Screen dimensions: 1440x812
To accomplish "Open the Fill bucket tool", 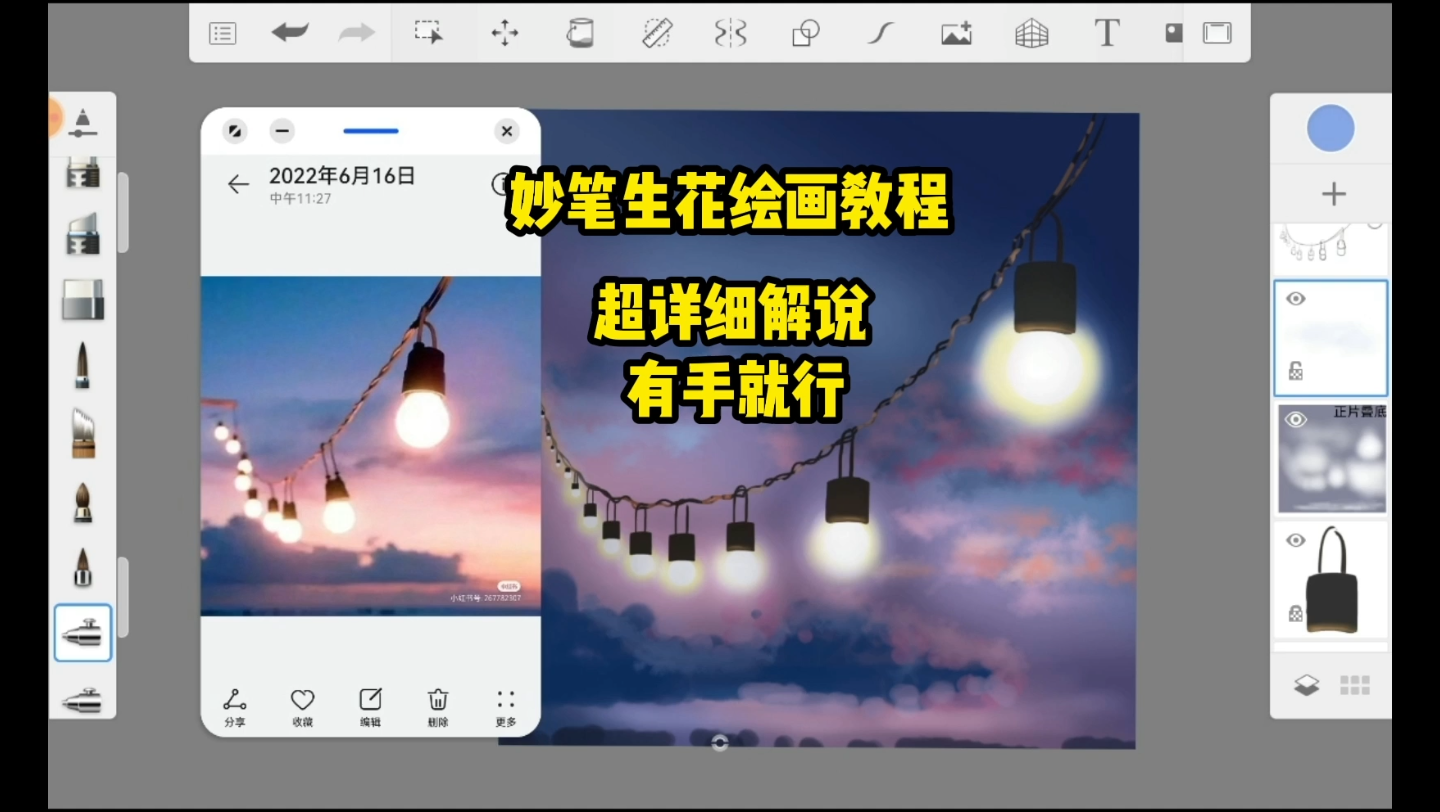I will point(578,32).
